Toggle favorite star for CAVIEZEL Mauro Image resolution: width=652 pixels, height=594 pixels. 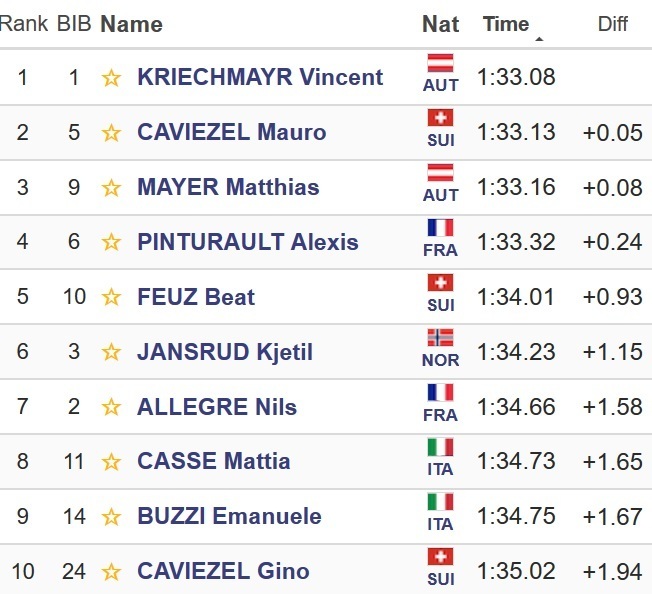[x=111, y=133]
